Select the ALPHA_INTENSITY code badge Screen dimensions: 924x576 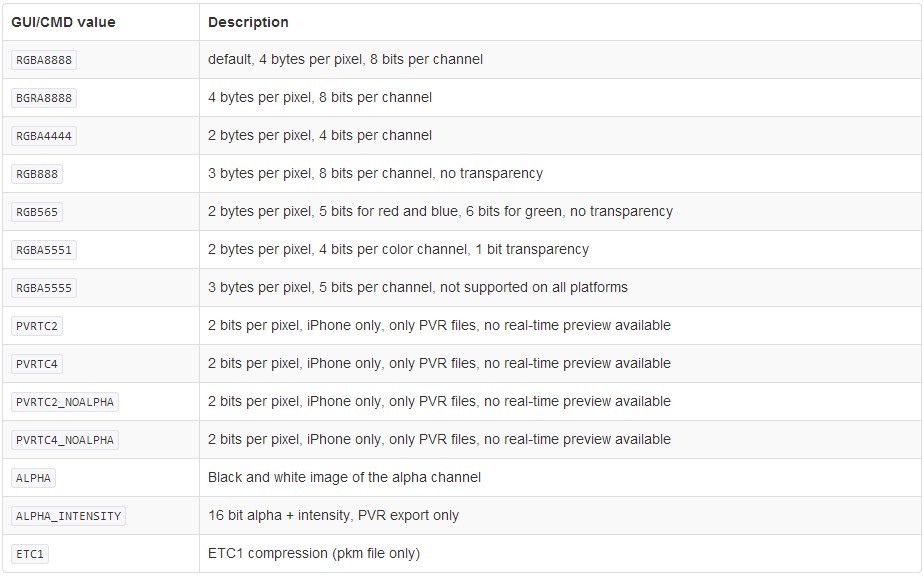[x=68, y=516]
